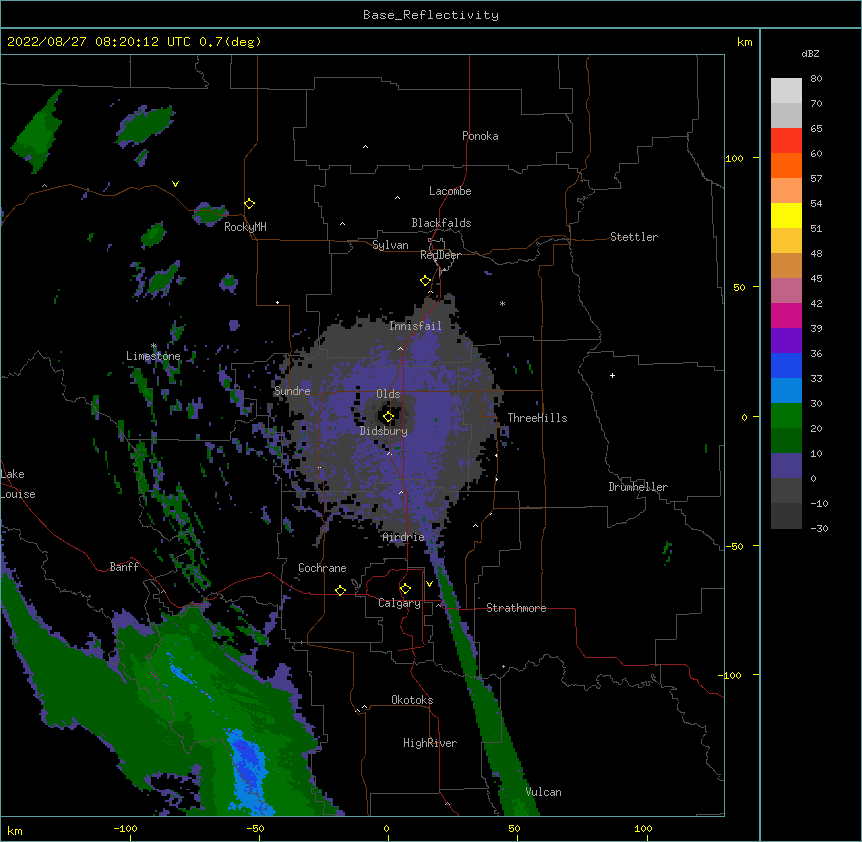
Task: Select the Ponoka city label
Action: (480, 136)
